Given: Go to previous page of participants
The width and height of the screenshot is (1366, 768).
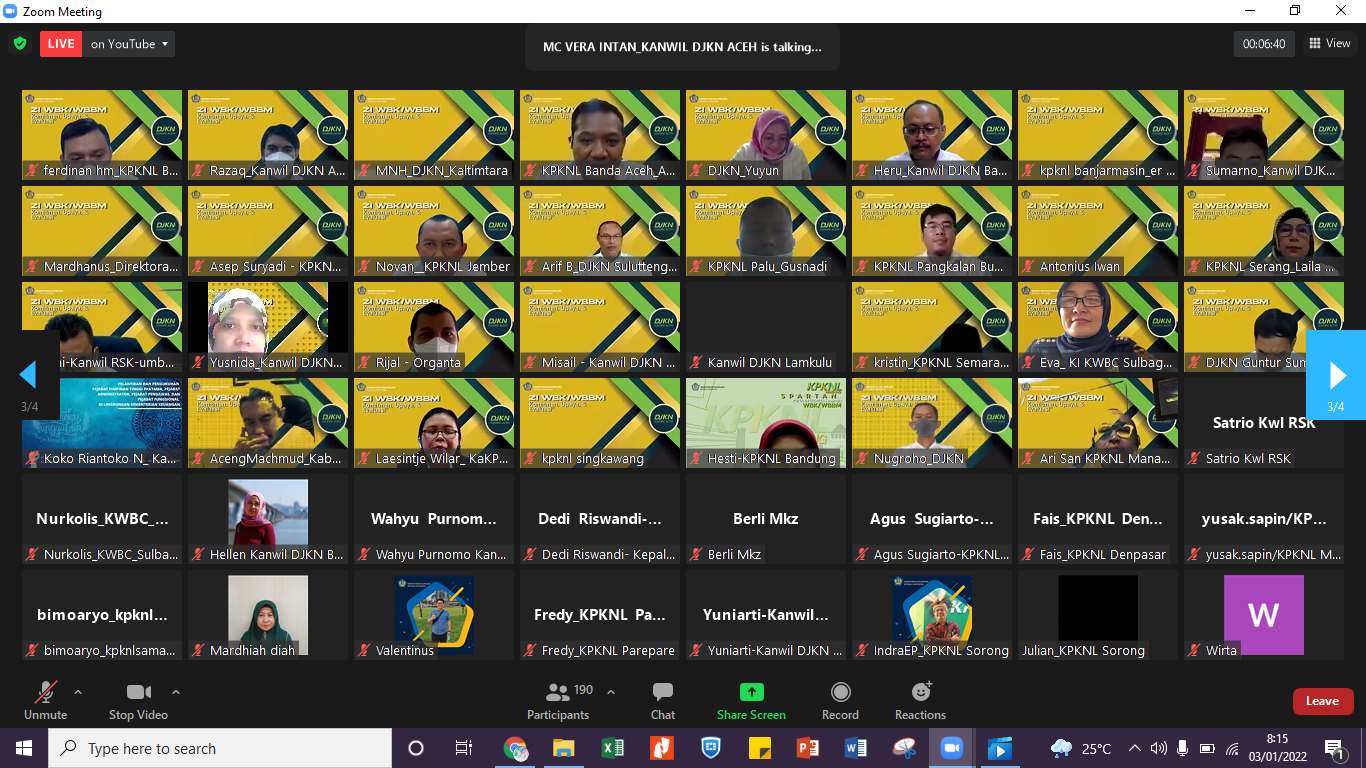Looking at the screenshot, I should point(29,375).
